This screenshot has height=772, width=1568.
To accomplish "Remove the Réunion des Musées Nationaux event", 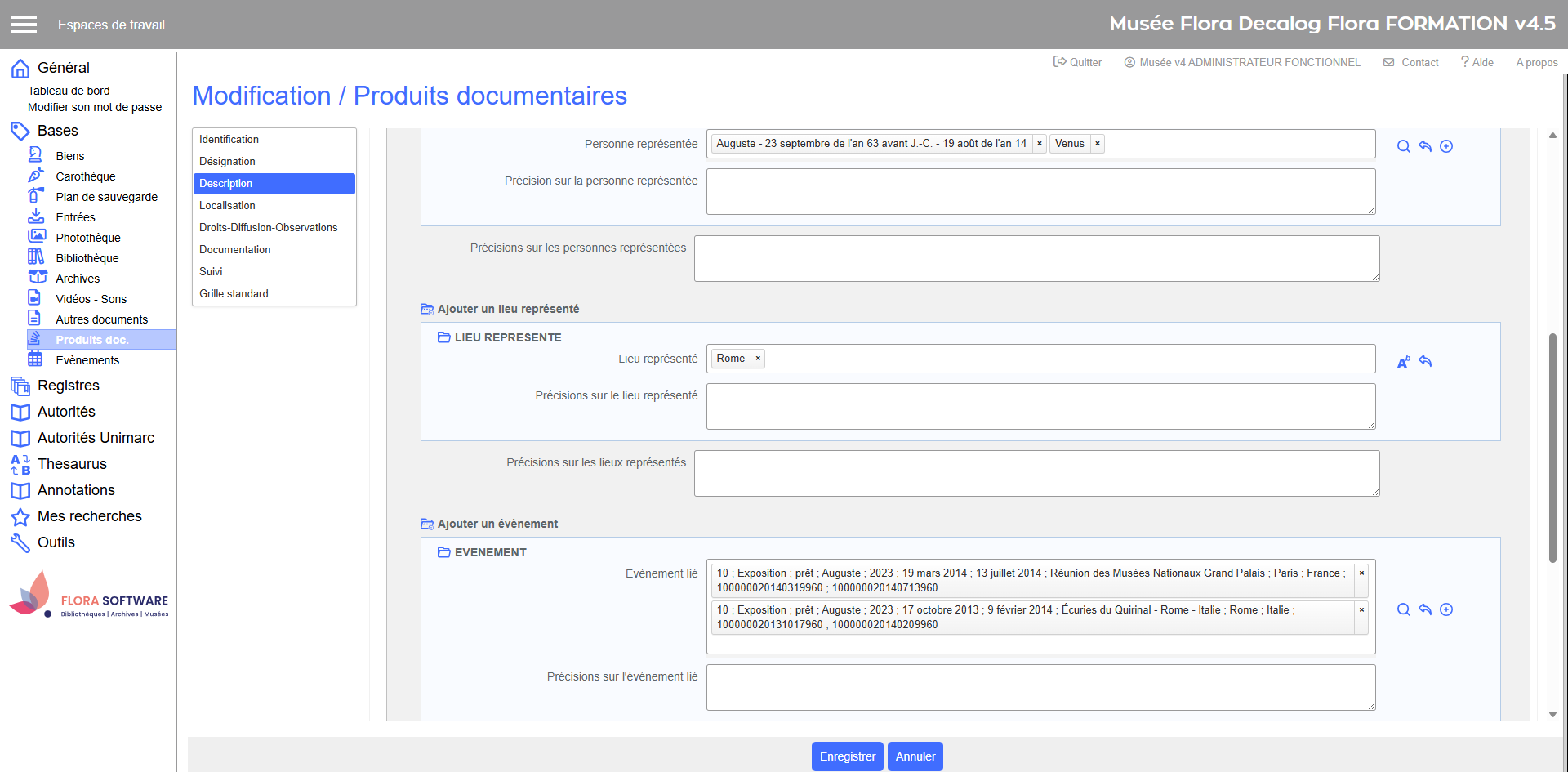I will coord(1361,573).
